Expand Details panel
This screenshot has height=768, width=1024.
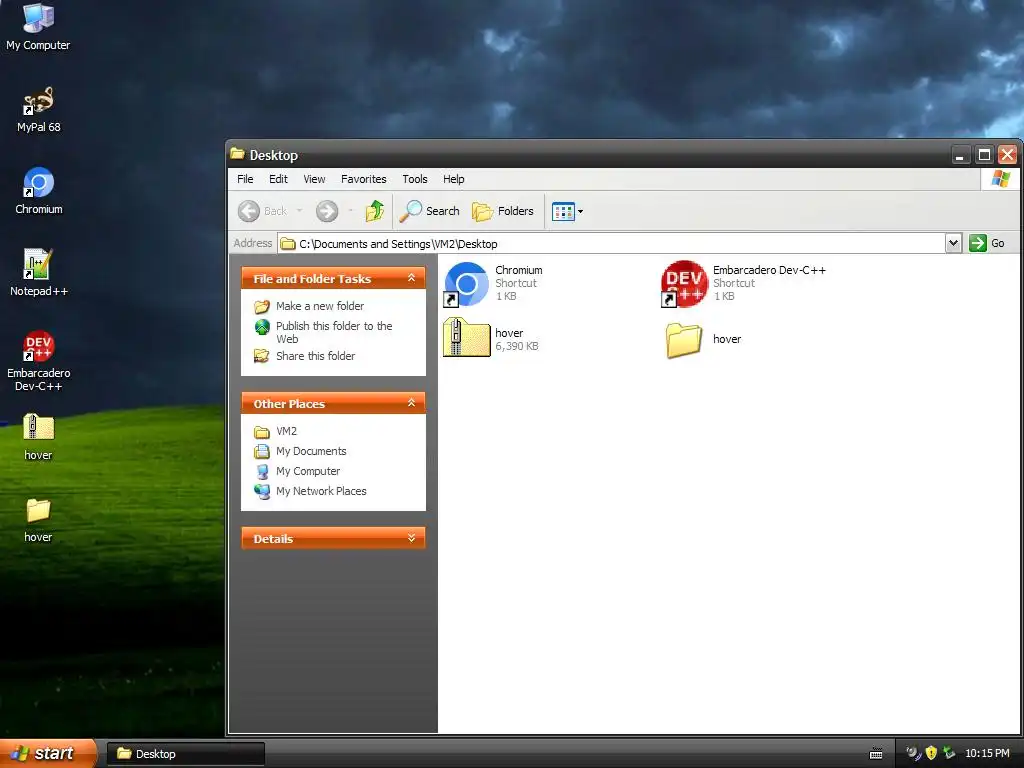pos(411,538)
